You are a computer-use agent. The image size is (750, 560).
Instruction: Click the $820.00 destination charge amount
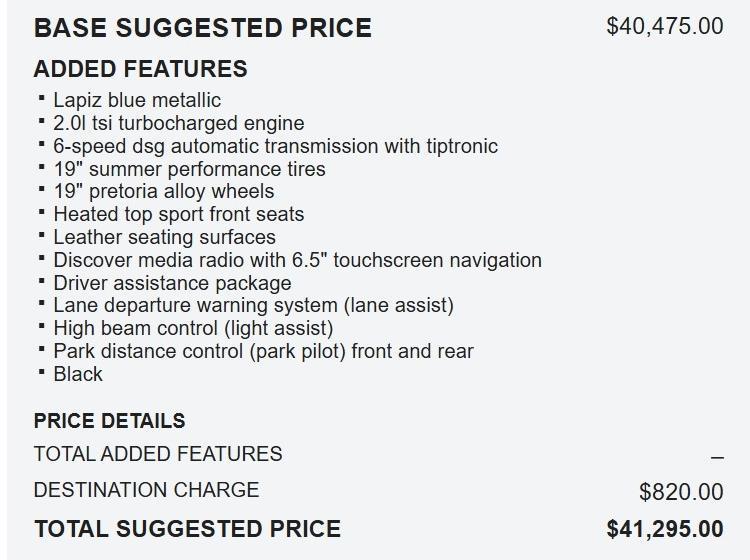[680, 492]
